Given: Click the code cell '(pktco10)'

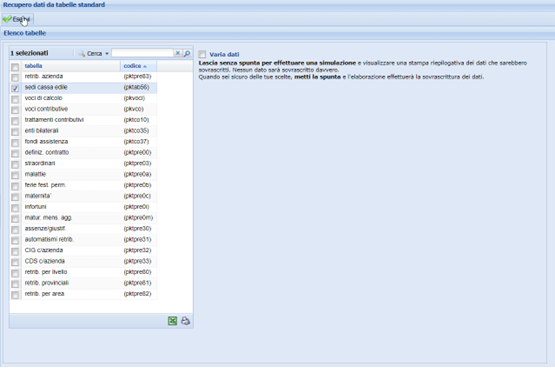Looking at the screenshot, I should [136, 120].
